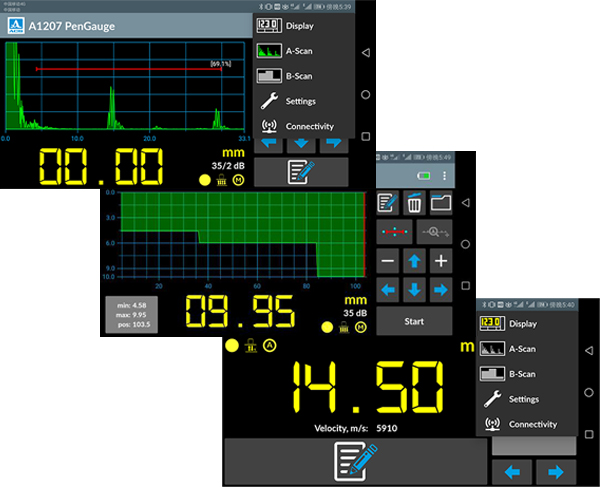Tap Android home circle beside B-Scan screen
This screenshot has height=487, width=600.
465,244
